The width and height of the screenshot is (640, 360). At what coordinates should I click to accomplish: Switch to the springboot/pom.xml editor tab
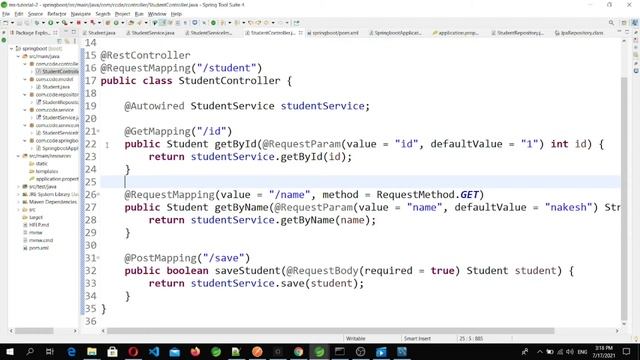[333, 33]
